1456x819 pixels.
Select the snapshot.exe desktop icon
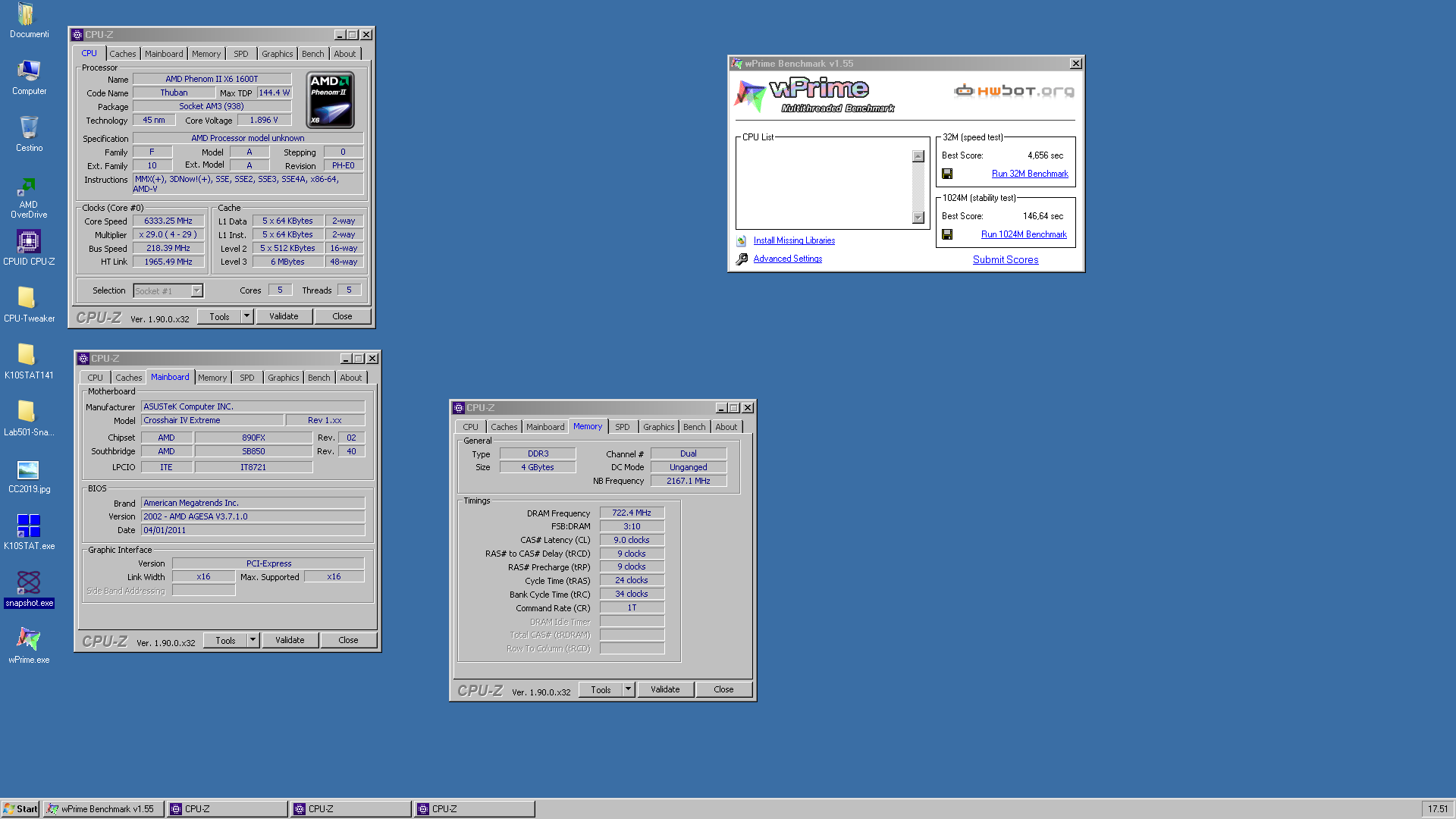[29, 589]
